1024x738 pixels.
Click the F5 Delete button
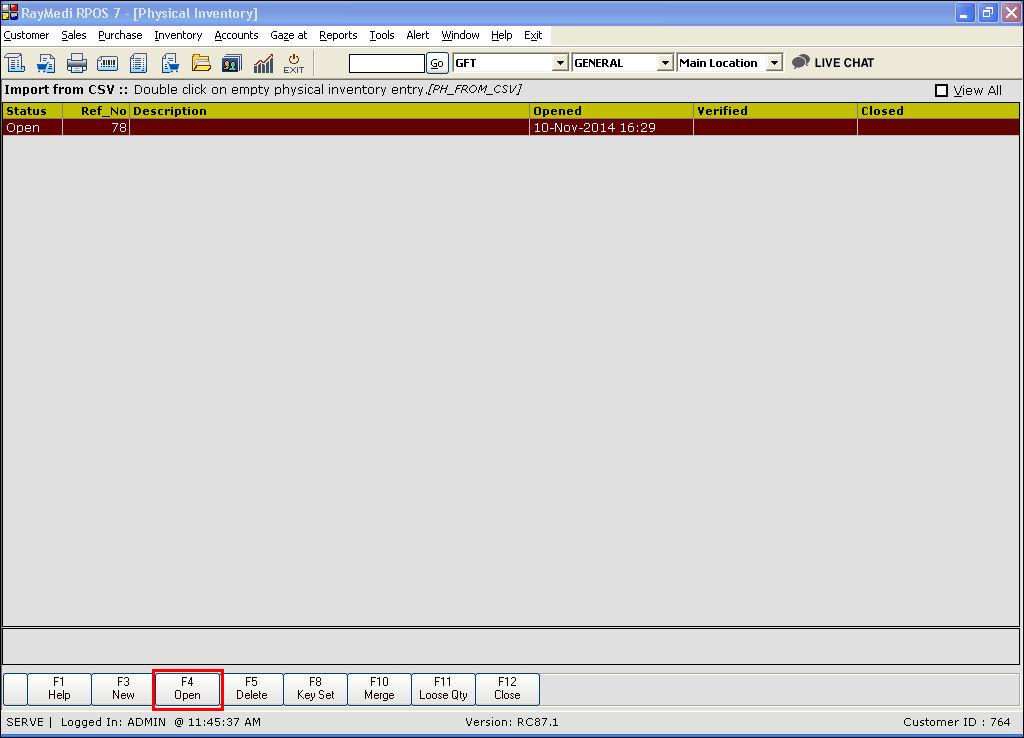pyautogui.click(x=251, y=689)
